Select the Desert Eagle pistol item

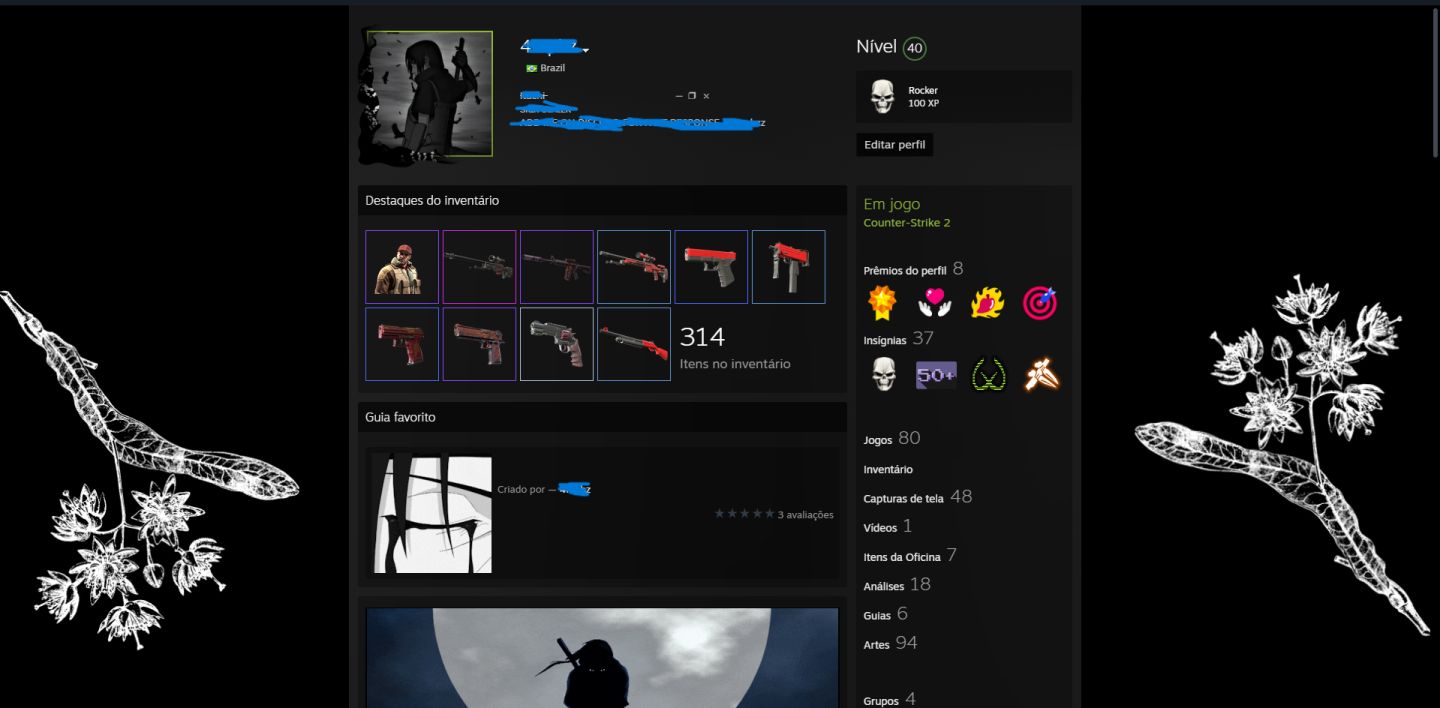(x=479, y=344)
